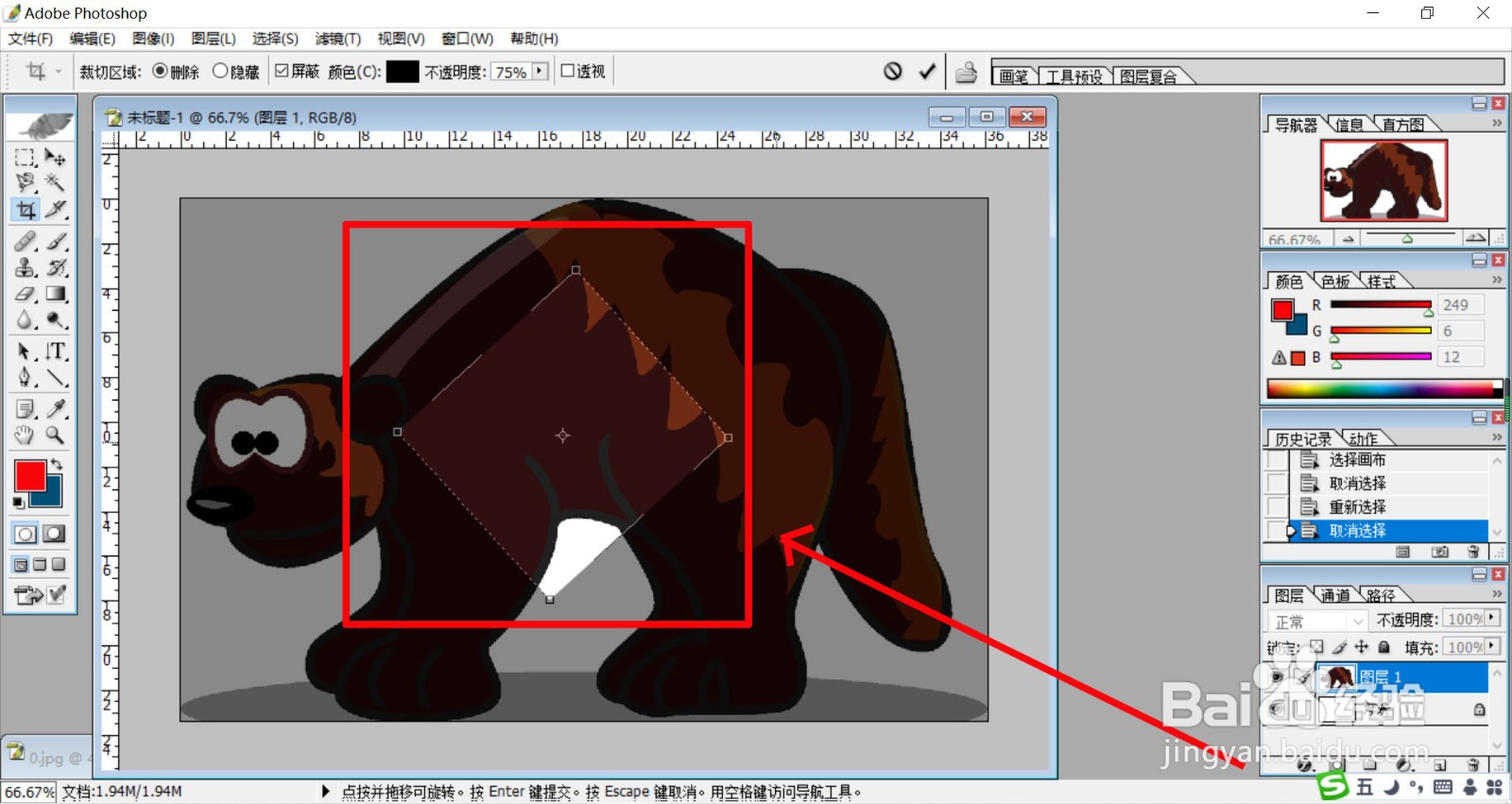This screenshot has width=1512, height=804.
Task: Open Color panel flyout menu
Action: coord(1497,280)
